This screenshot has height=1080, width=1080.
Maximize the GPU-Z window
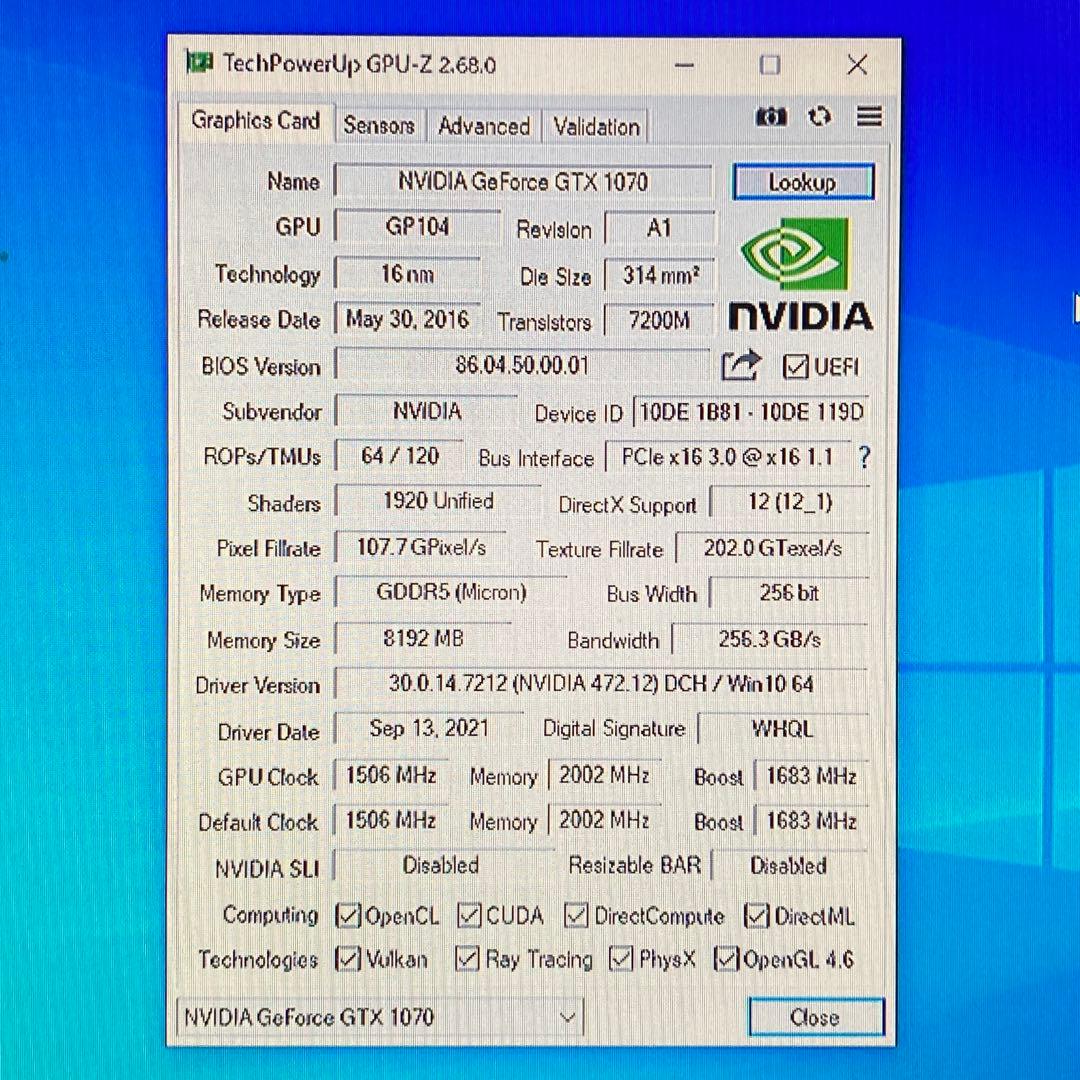(769, 65)
